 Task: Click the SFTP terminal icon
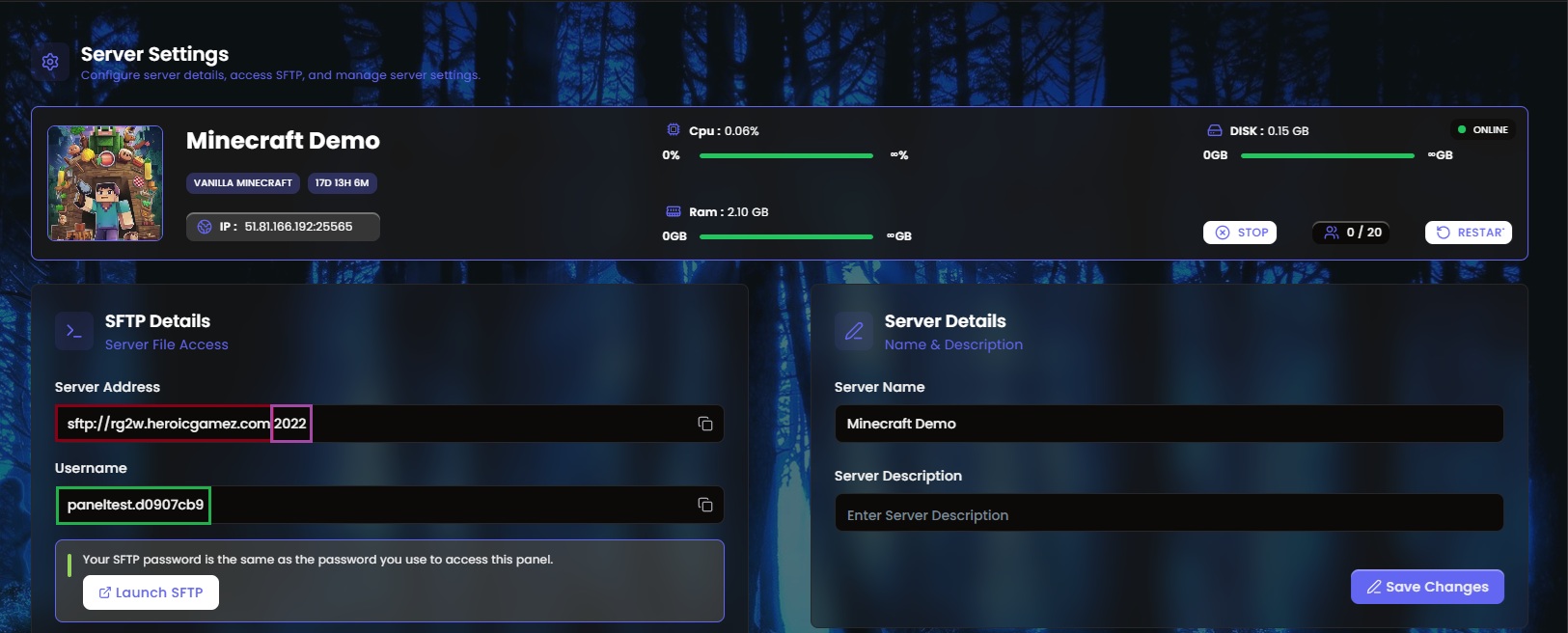(x=74, y=331)
